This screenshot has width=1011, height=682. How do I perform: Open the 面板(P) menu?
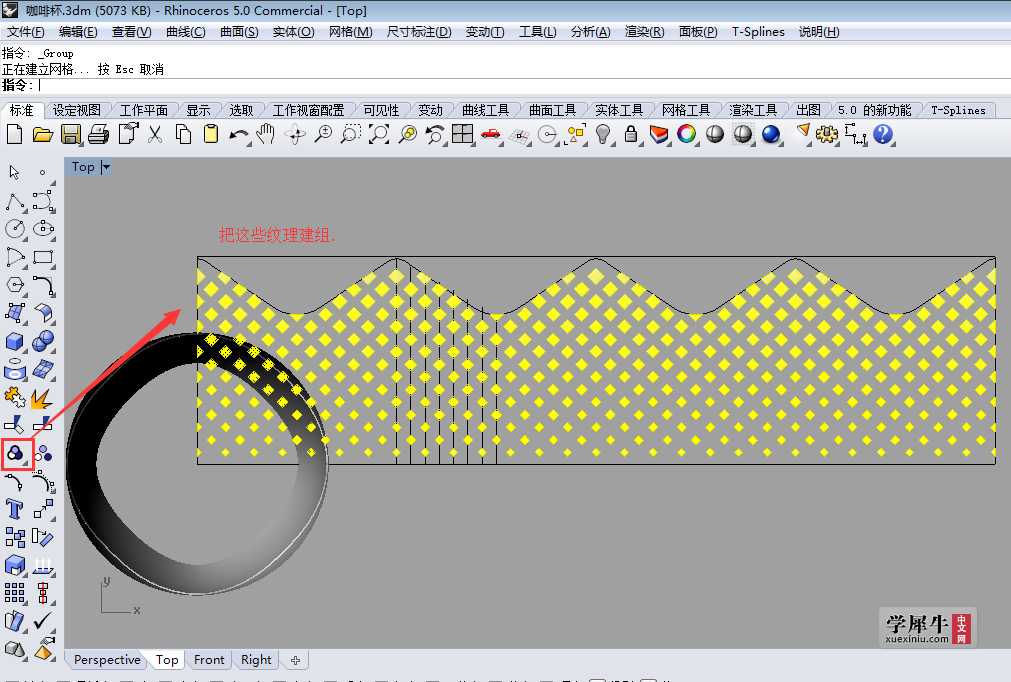coord(698,32)
